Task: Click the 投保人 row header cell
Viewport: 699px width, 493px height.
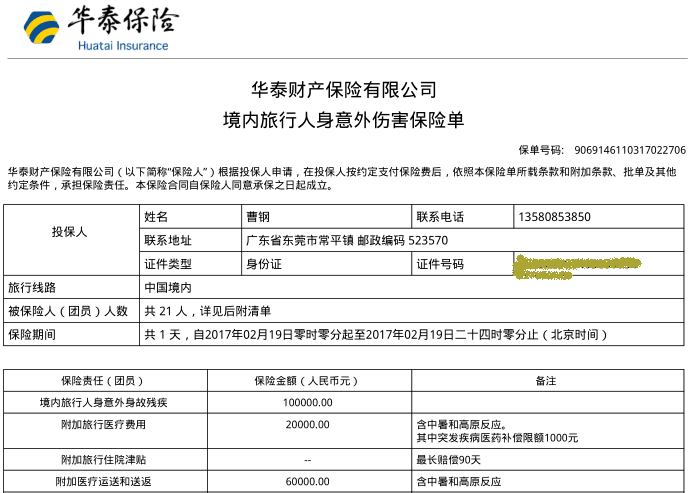Action: 70,232
